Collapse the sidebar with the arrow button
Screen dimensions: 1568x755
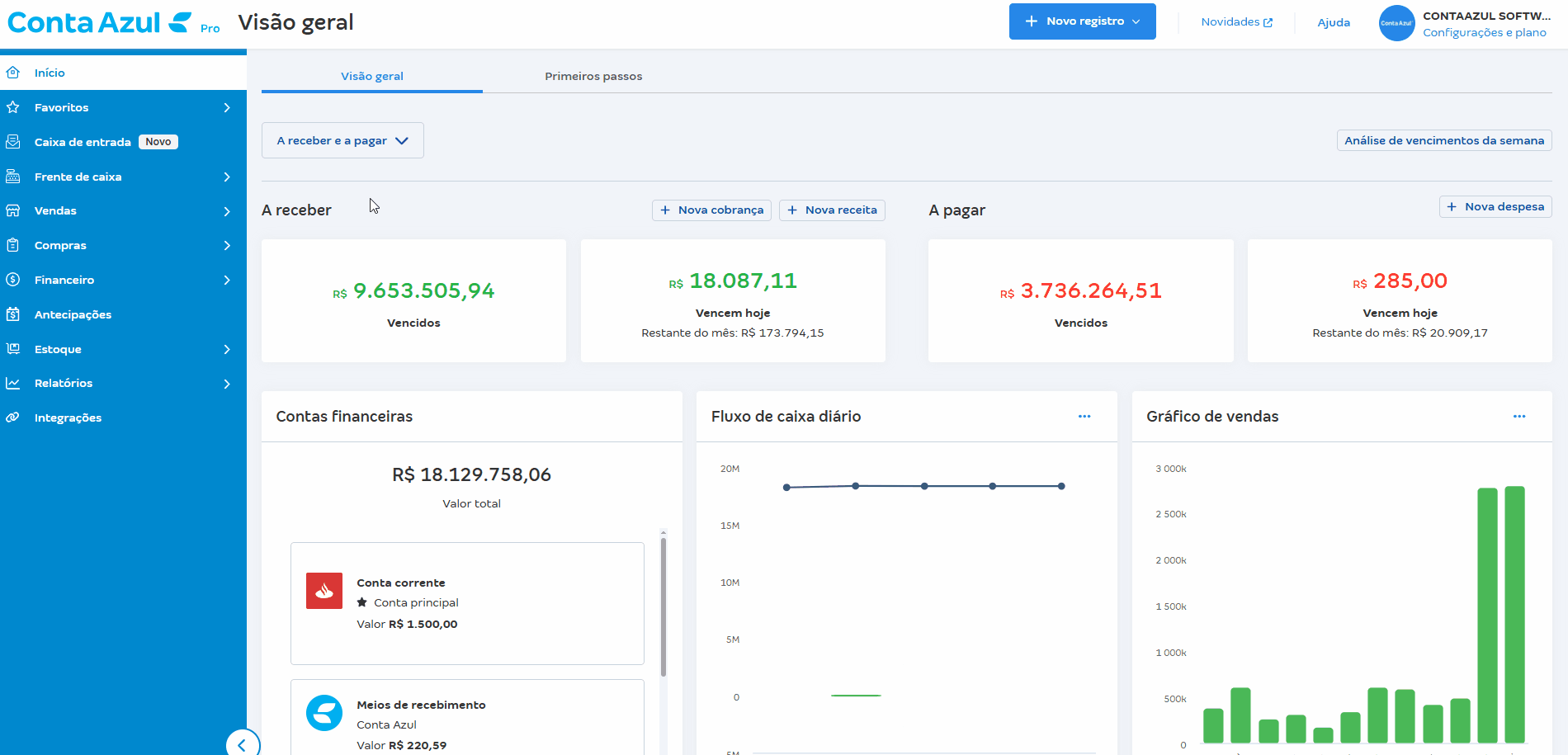243,744
